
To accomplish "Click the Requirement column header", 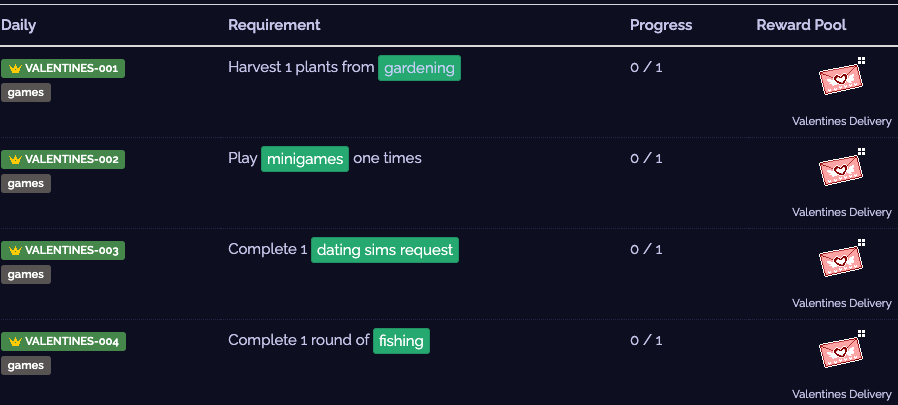I will point(274,25).
